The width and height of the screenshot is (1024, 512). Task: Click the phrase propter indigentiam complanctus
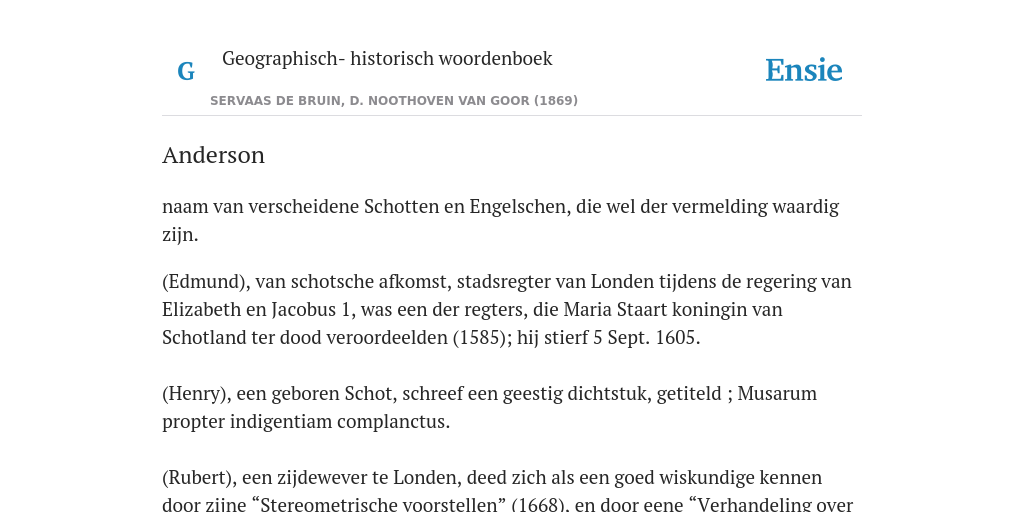[x=306, y=422]
